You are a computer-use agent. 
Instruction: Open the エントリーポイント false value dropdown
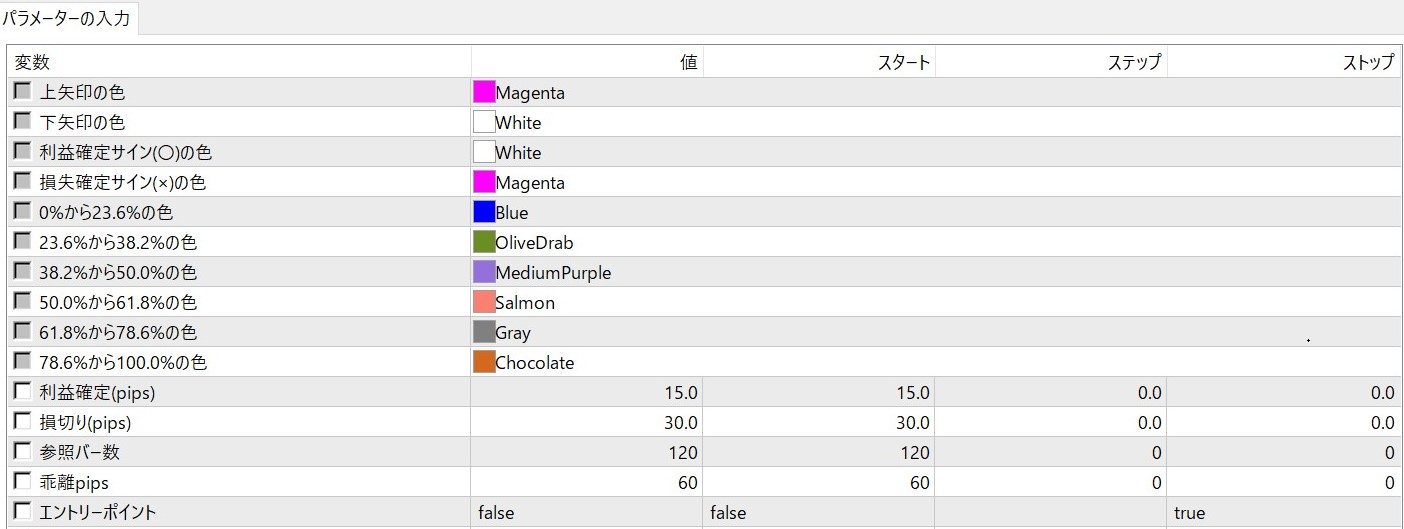tap(586, 513)
